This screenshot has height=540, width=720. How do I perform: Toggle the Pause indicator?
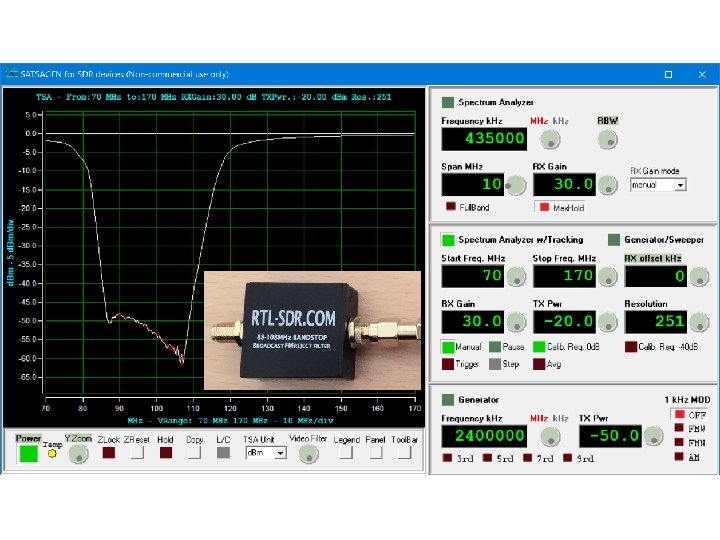click(495, 347)
